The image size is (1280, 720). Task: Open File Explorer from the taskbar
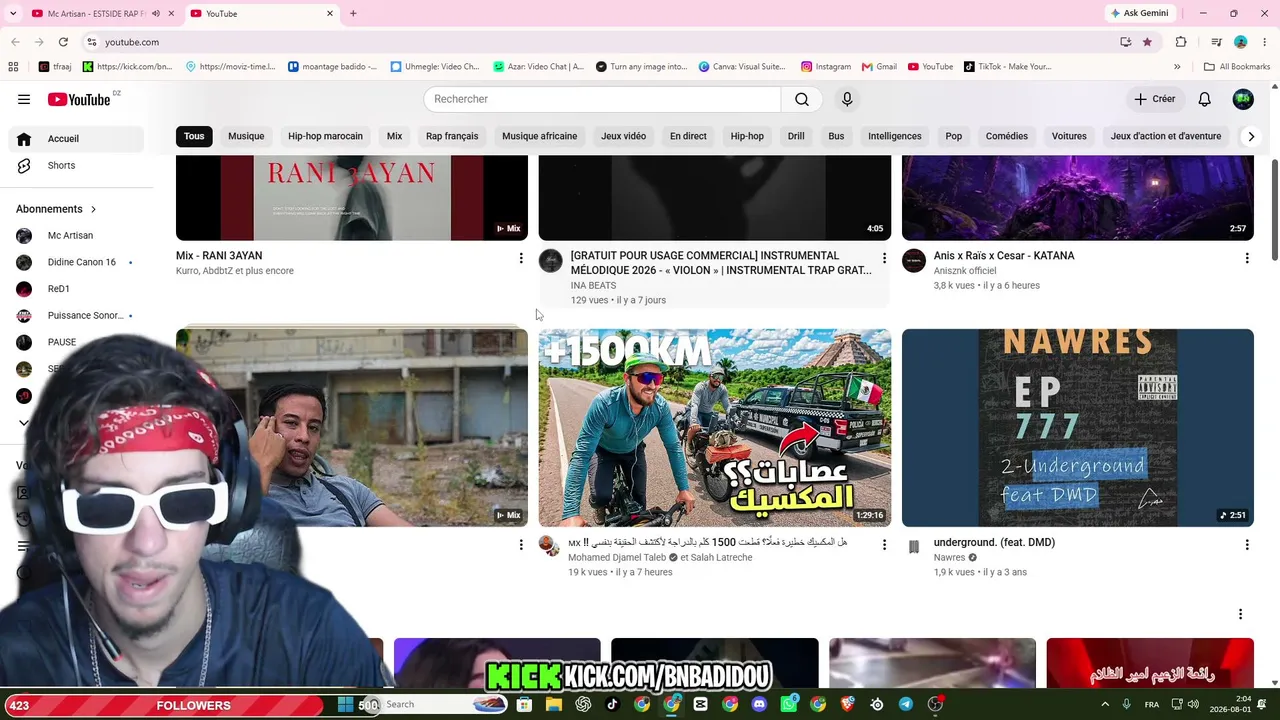[553, 704]
